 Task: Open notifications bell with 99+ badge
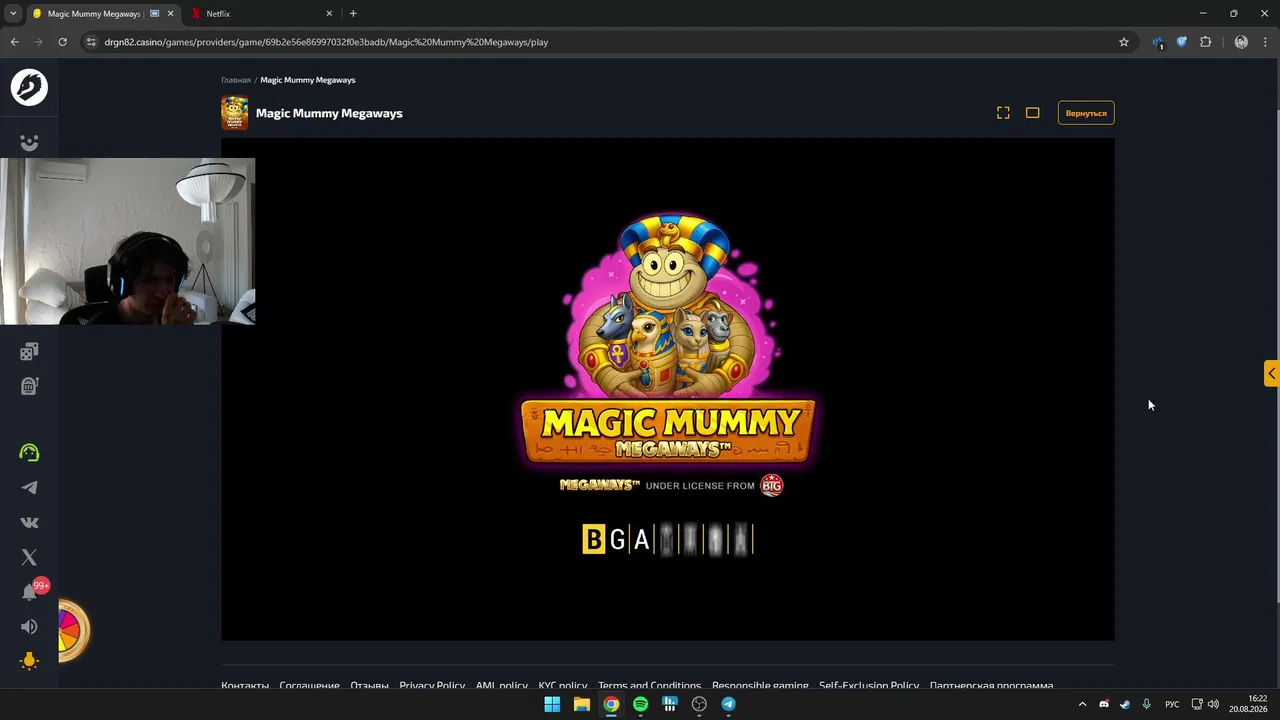click(x=30, y=592)
